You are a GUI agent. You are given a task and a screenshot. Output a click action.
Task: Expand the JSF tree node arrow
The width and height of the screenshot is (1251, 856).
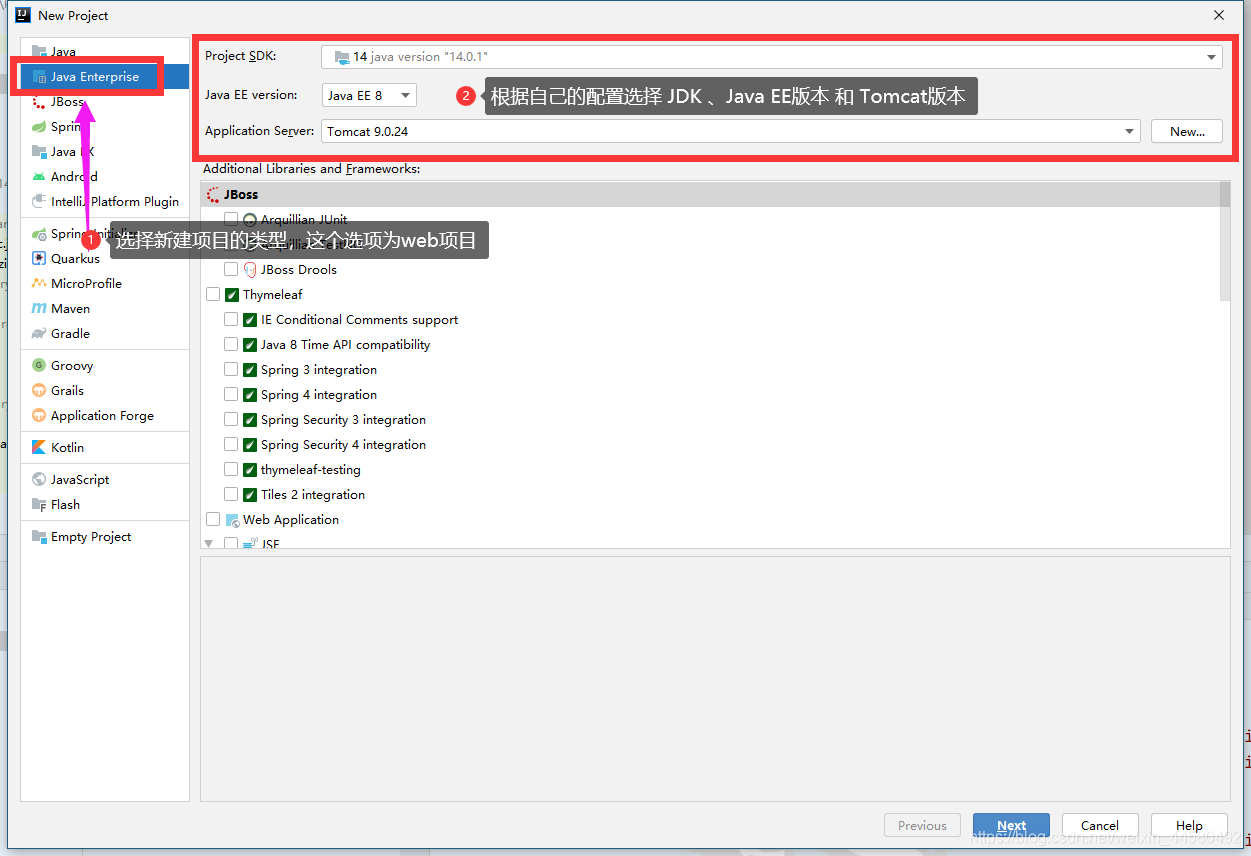pos(209,544)
